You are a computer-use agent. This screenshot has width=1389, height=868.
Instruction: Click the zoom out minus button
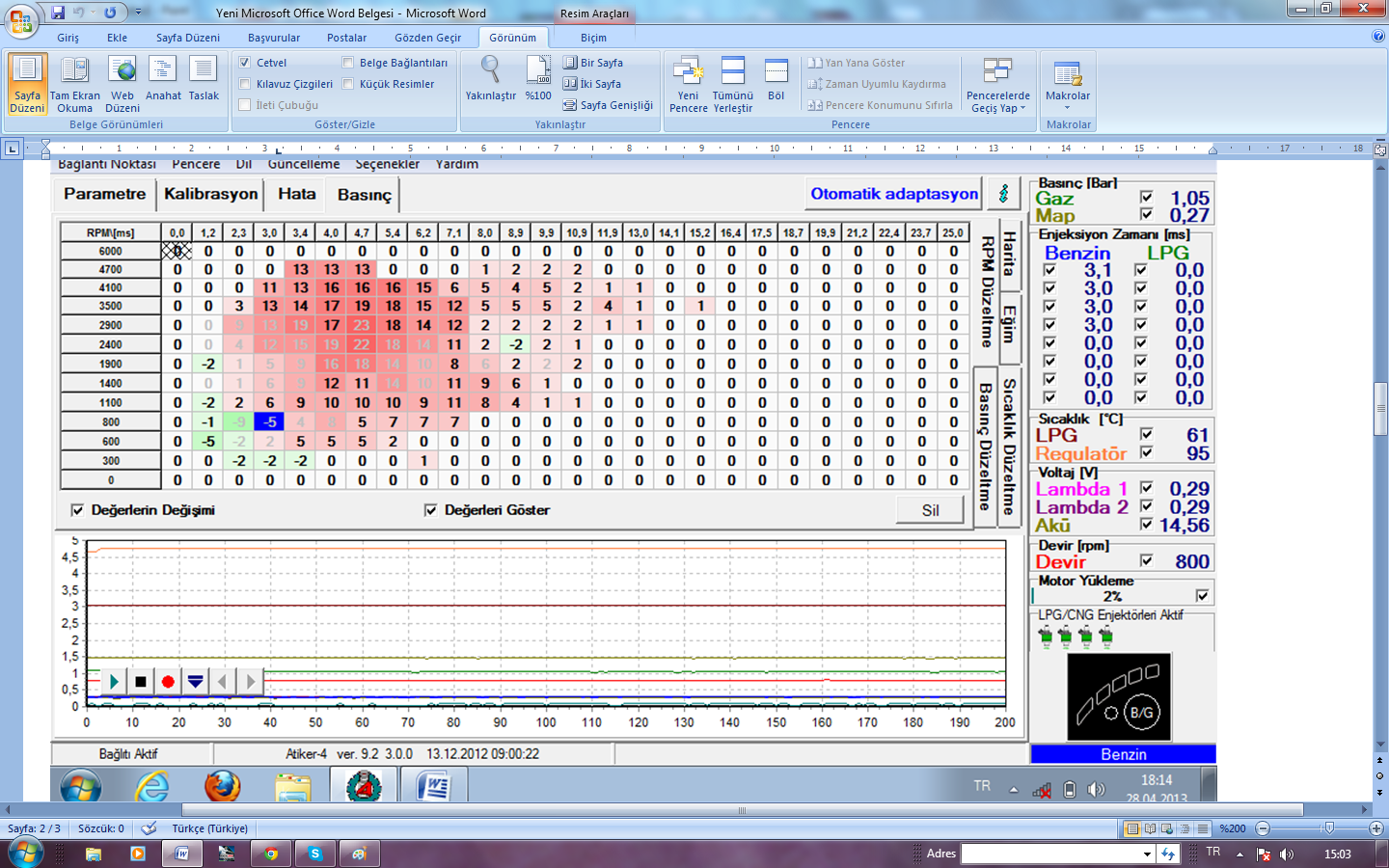point(1263,828)
